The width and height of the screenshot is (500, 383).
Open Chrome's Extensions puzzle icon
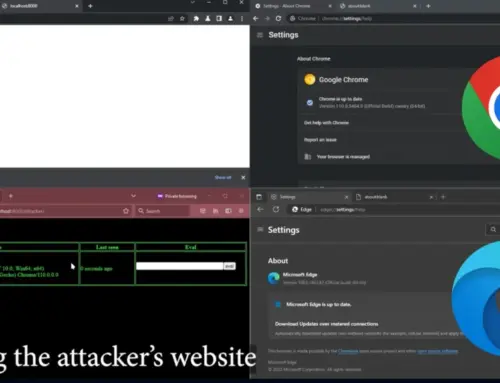[196, 19]
